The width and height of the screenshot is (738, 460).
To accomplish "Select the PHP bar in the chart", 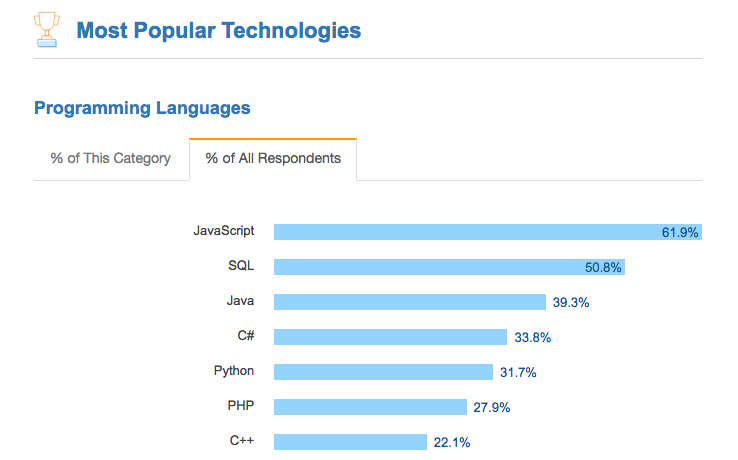I will [370, 407].
